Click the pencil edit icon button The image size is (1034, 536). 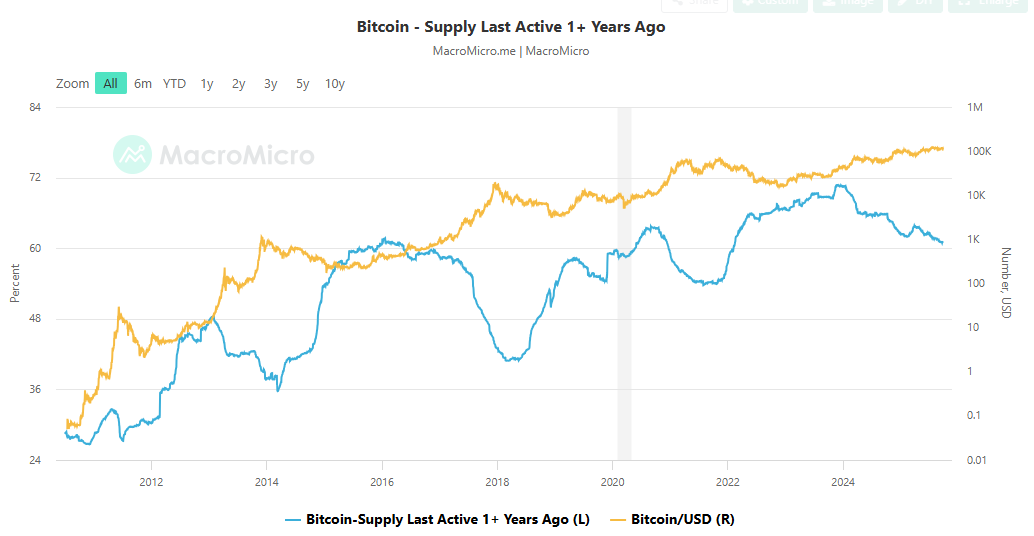914,4
